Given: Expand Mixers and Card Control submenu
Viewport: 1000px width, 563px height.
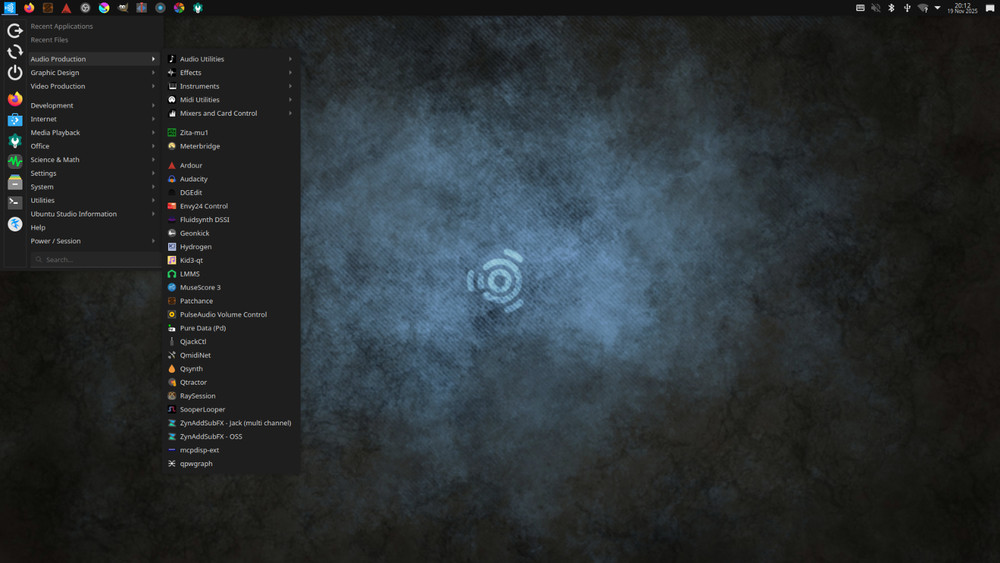Looking at the screenshot, I should (231, 113).
